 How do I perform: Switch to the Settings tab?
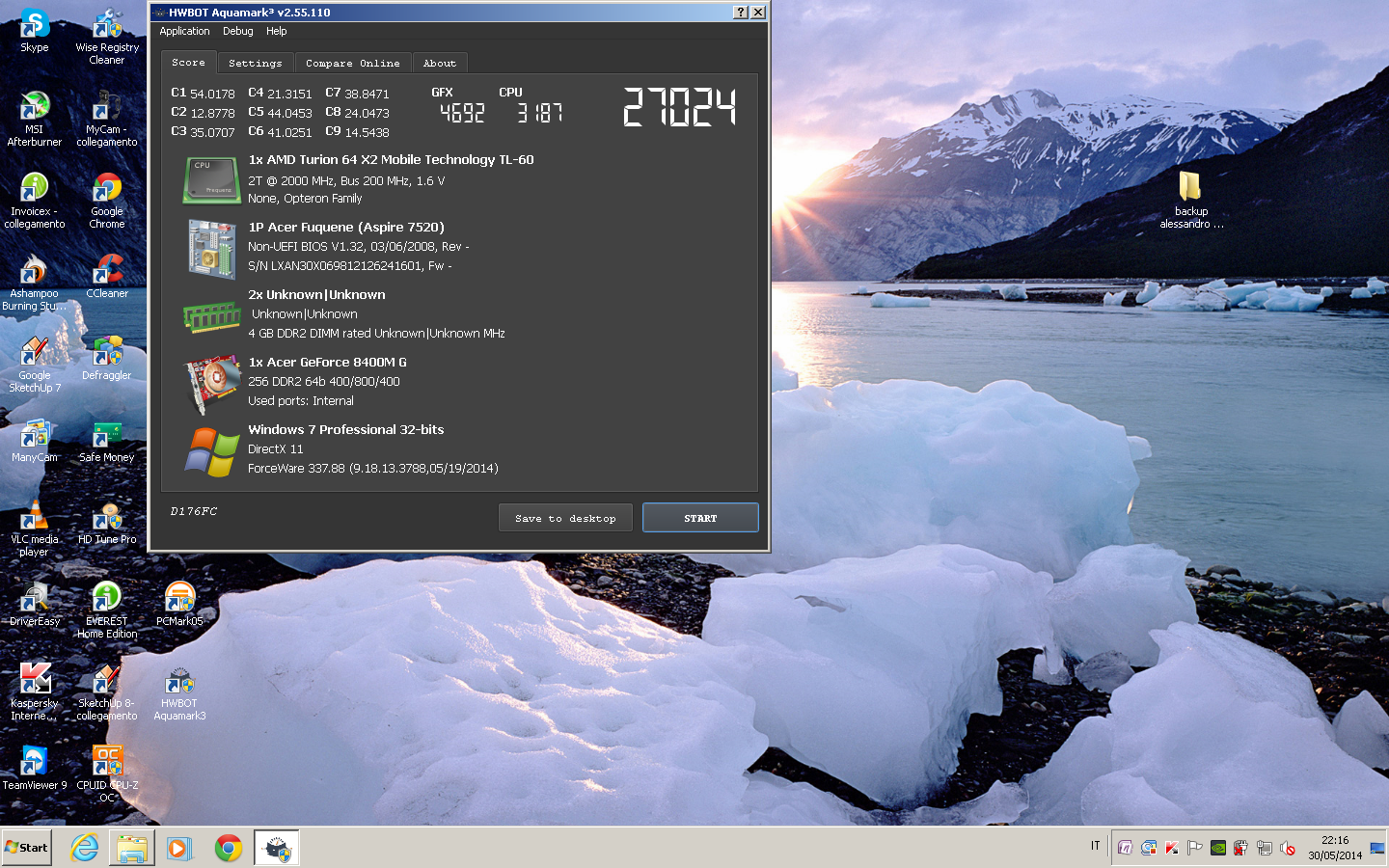click(256, 63)
